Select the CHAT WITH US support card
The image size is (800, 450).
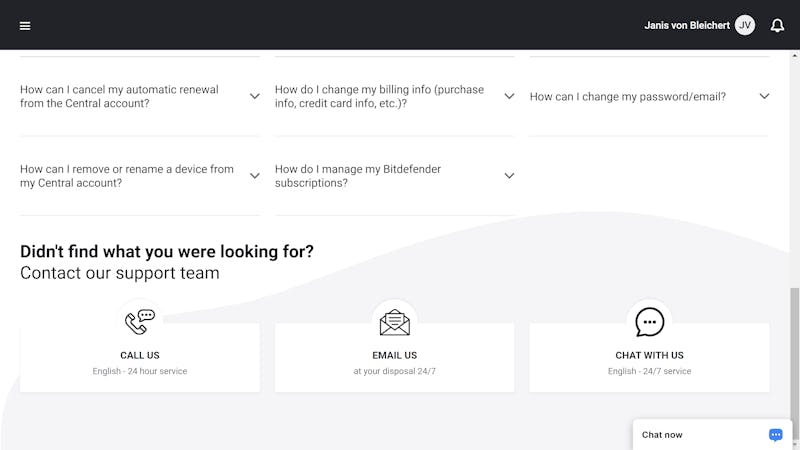tap(649, 357)
